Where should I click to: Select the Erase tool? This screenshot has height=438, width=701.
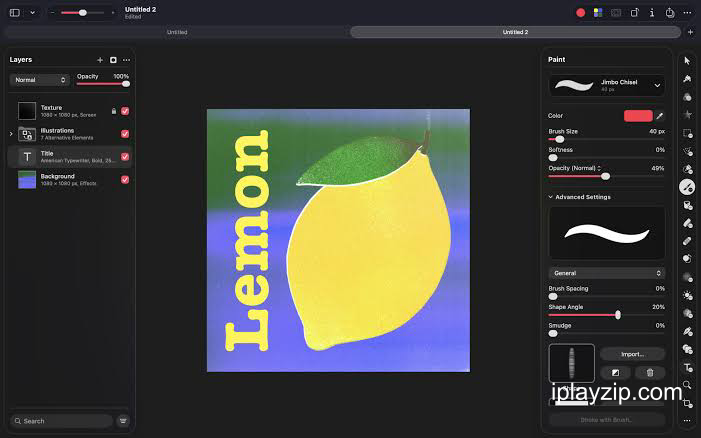point(687,223)
